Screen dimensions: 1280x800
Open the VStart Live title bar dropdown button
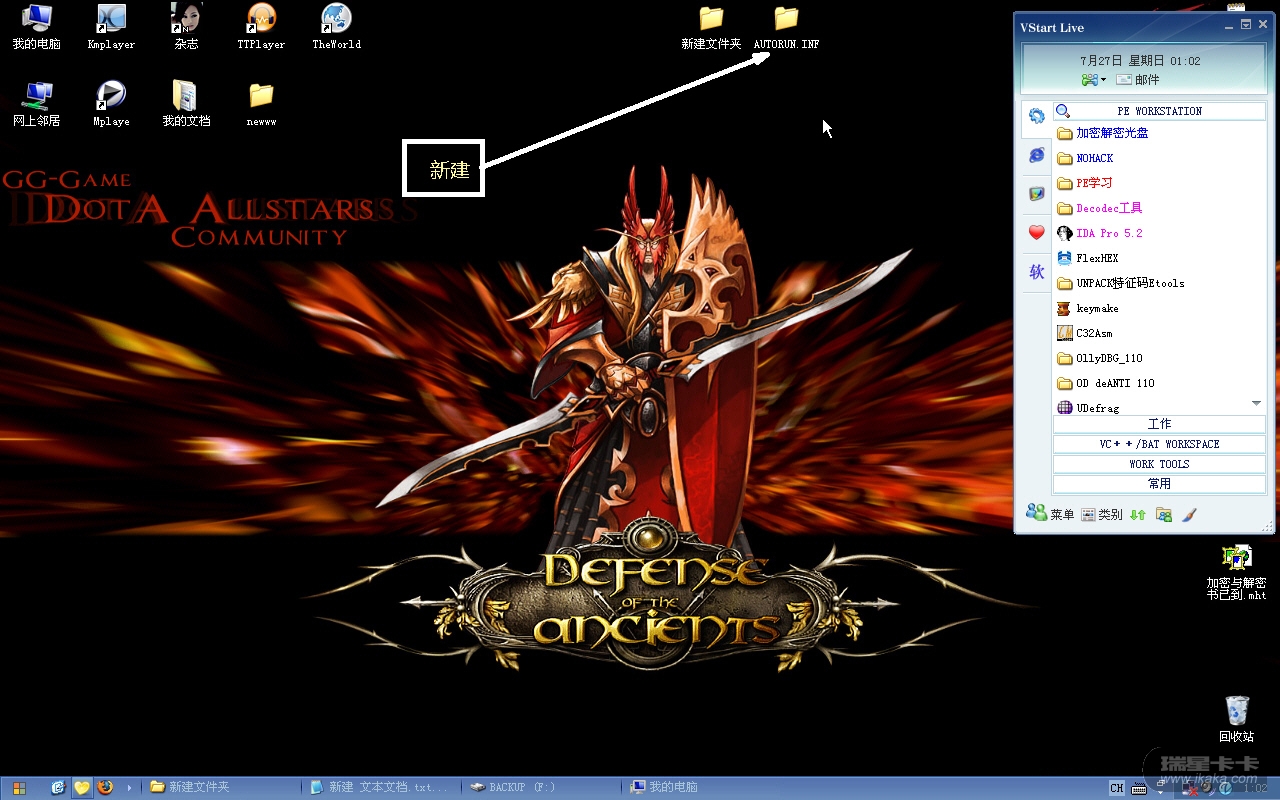coord(1246,25)
